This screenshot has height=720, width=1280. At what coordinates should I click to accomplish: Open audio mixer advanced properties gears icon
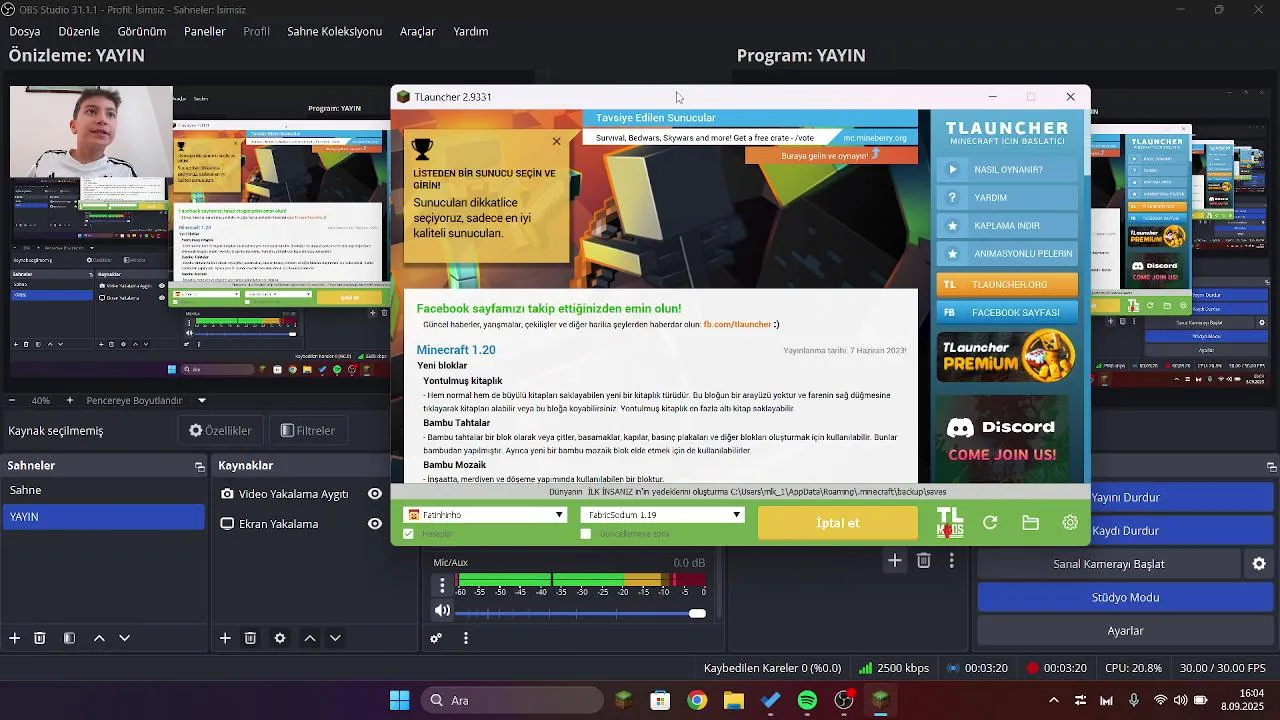[x=436, y=638]
